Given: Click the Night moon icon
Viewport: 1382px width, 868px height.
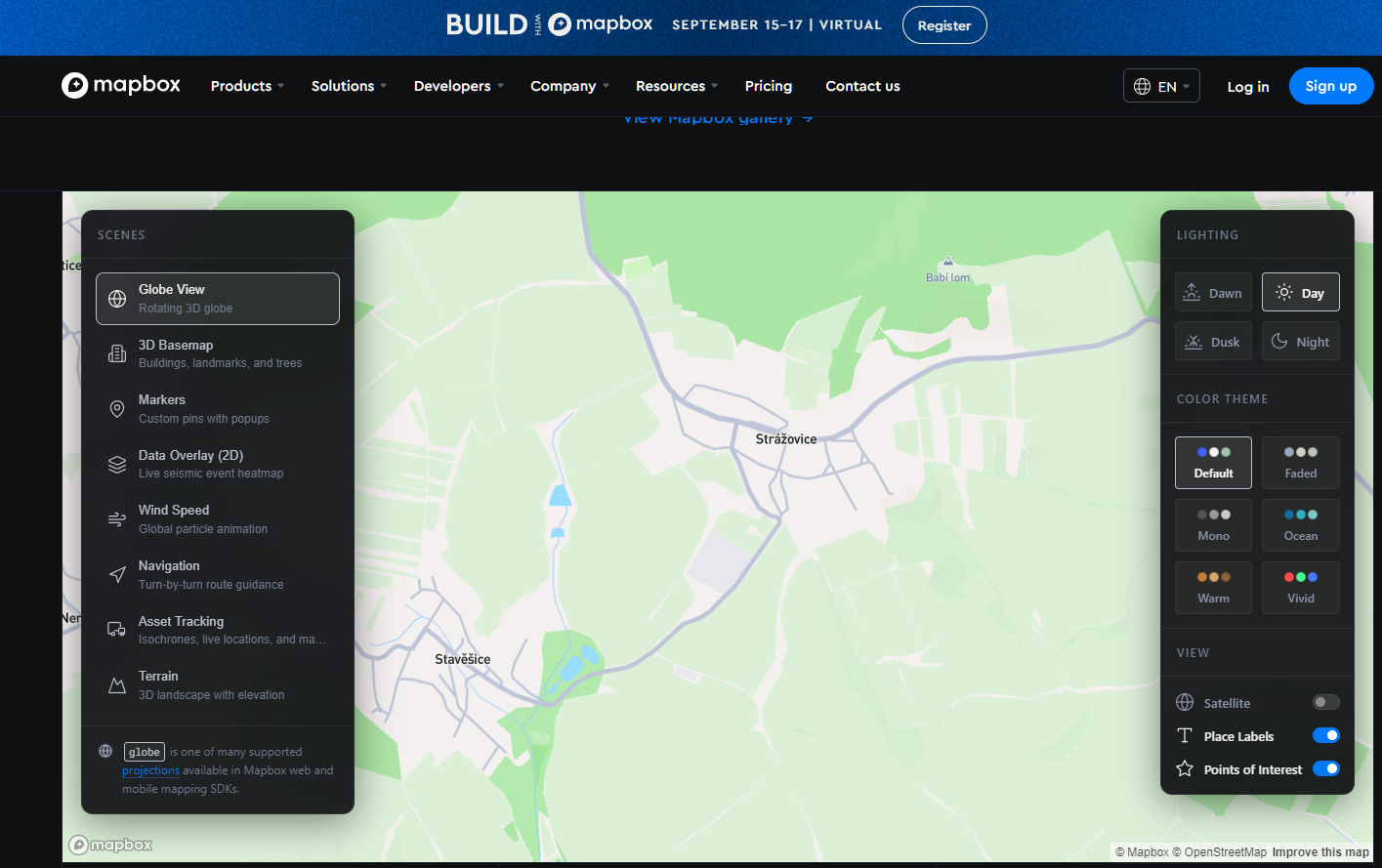Looking at the screenshot, I should (x=1279, y=341).
